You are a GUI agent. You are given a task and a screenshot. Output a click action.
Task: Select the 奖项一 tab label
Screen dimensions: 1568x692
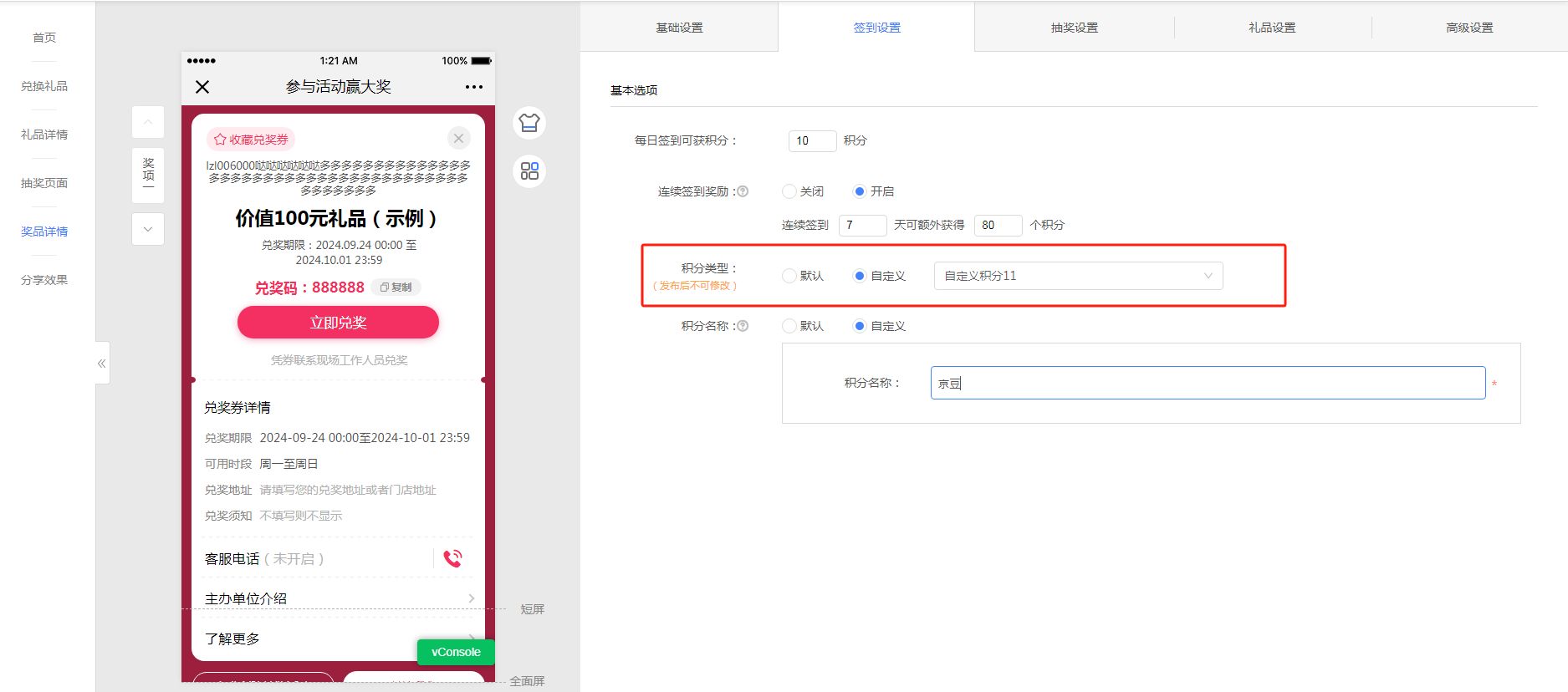[148, 176]
